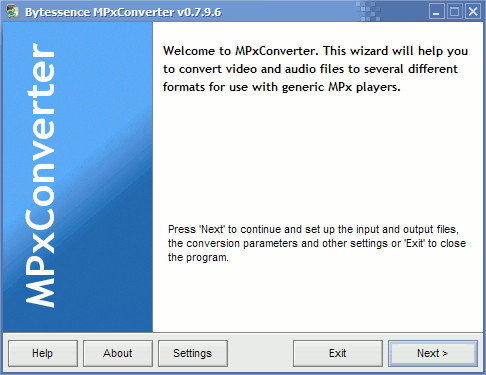Continue with the Next > button
This screenshot has height=375, width=486.
[x=433, y=353]
